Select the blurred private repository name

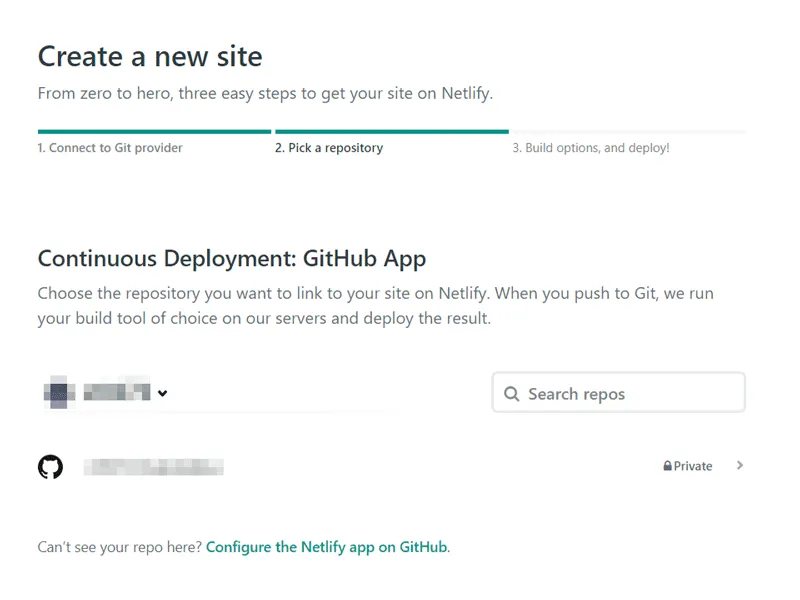pos(154,467)
